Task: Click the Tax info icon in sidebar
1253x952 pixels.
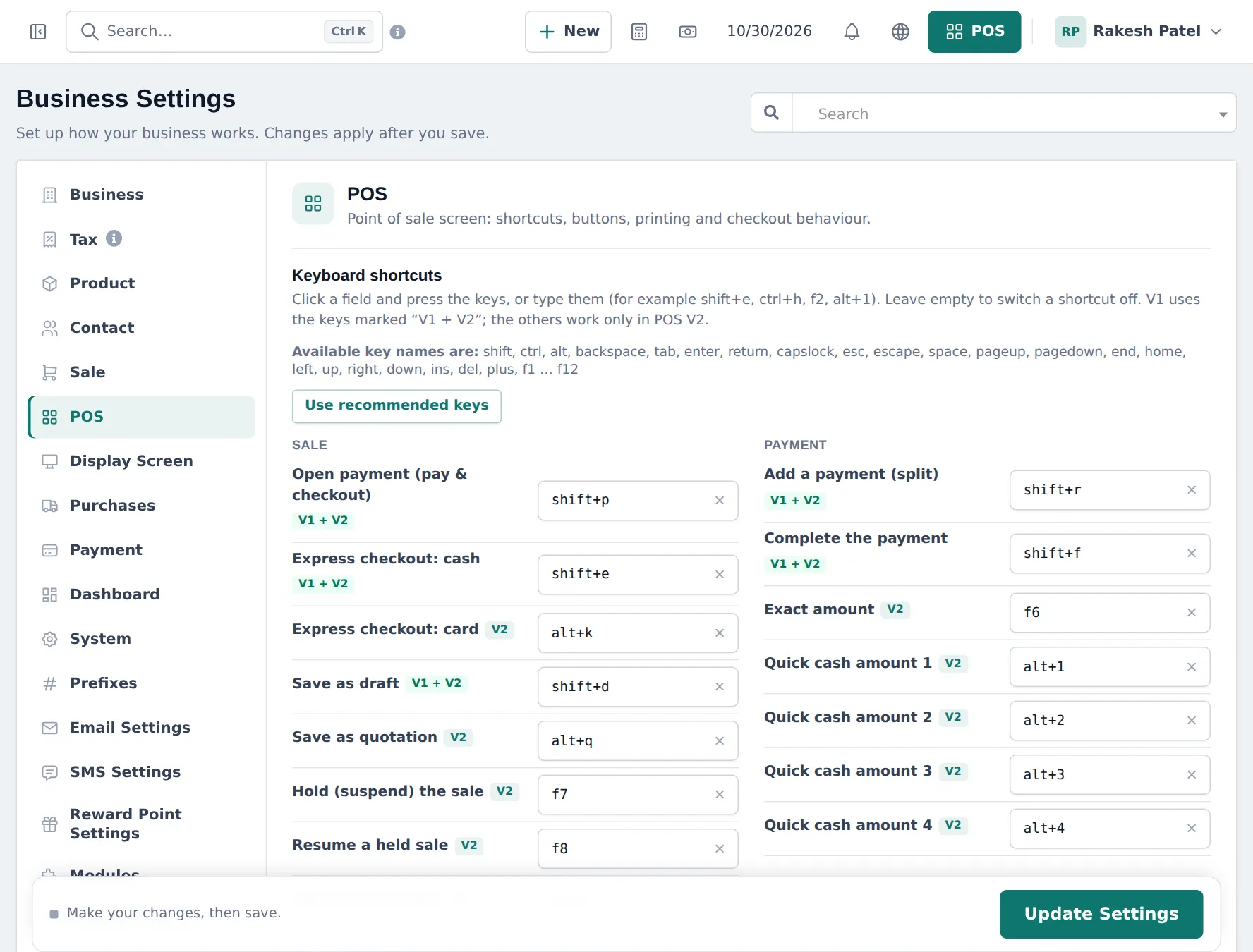Action: pos(114,238)
